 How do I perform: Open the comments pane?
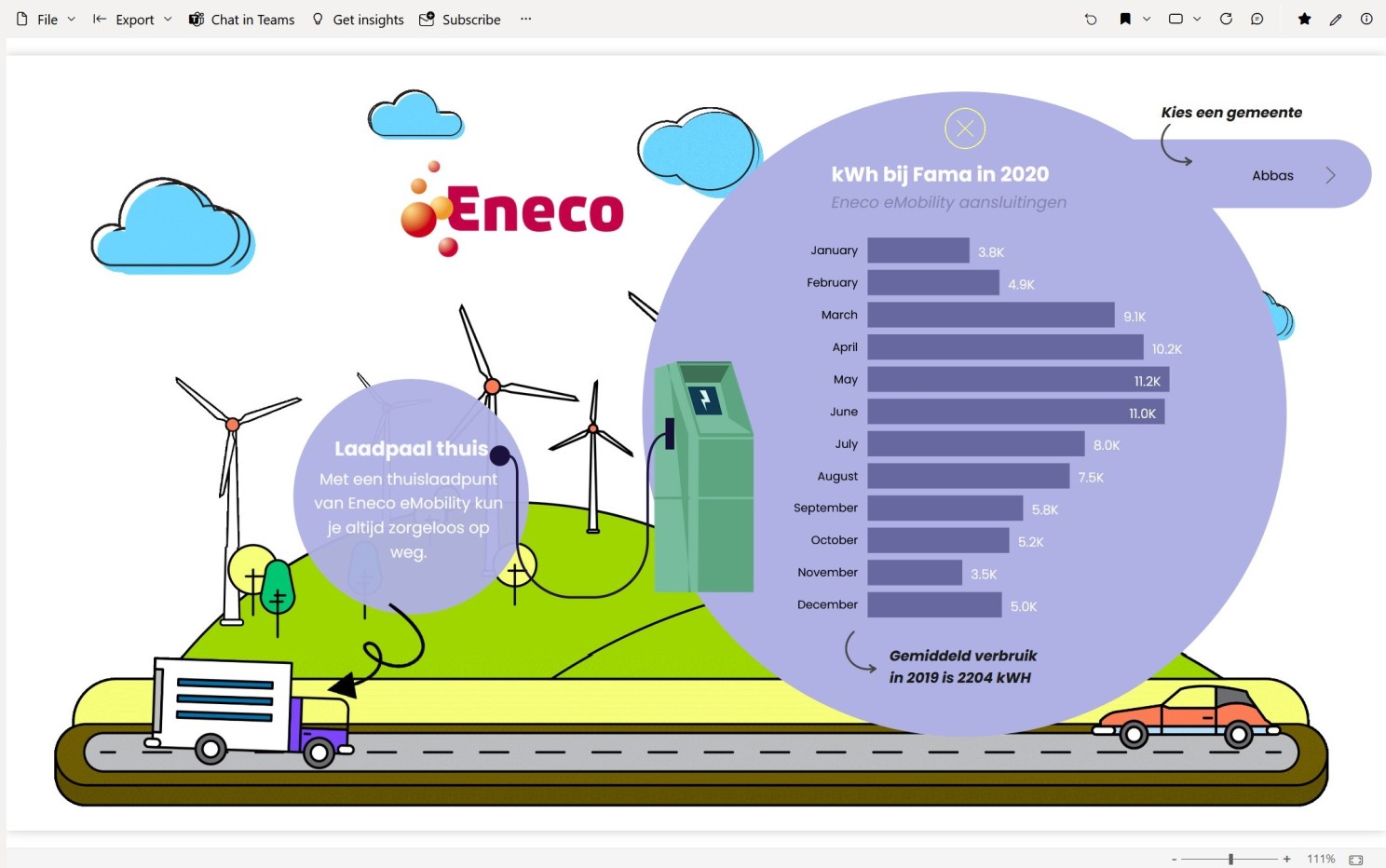coord(1257,19)
